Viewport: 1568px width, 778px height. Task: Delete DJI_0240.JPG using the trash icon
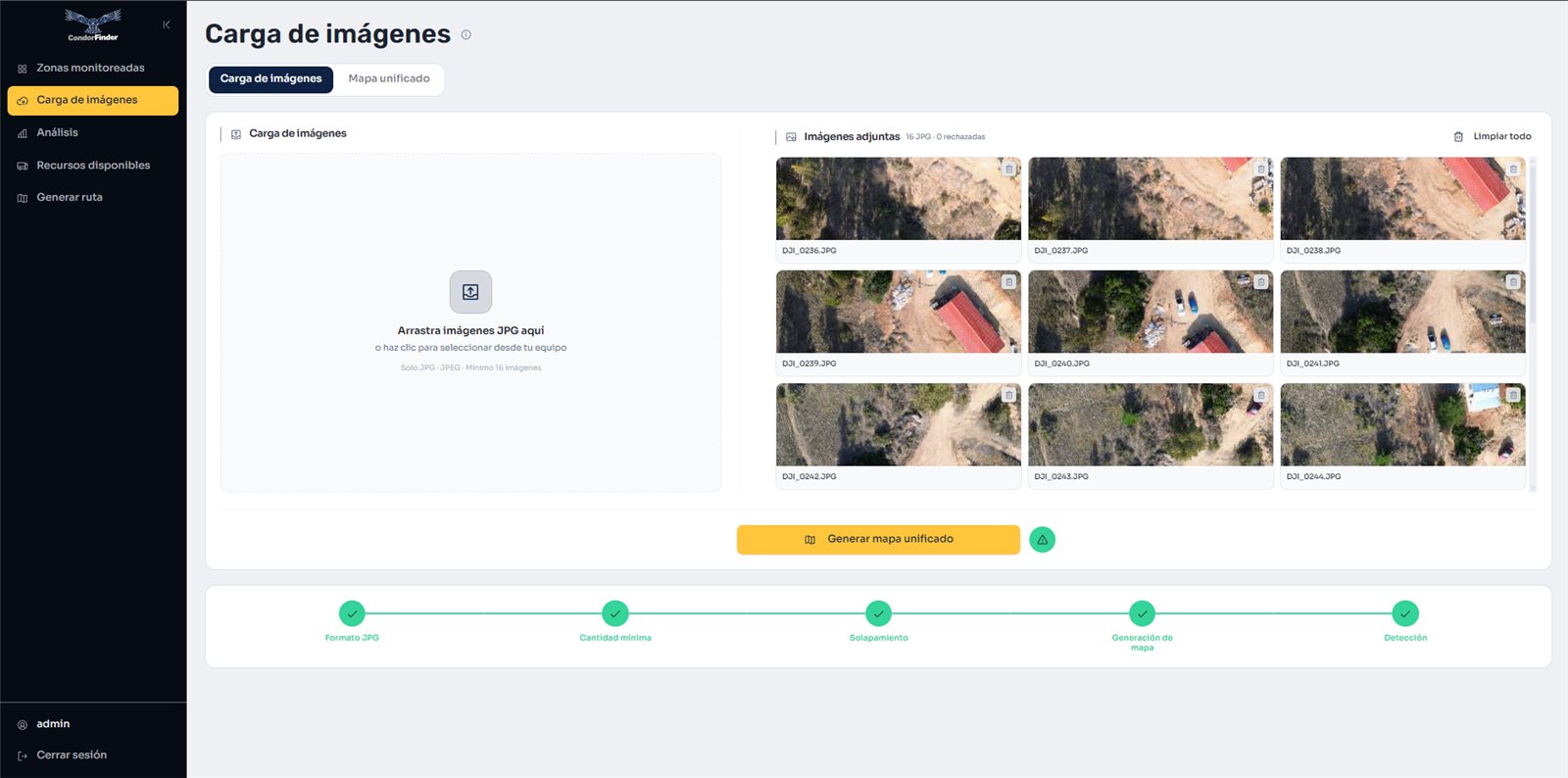pos(1261,282)
